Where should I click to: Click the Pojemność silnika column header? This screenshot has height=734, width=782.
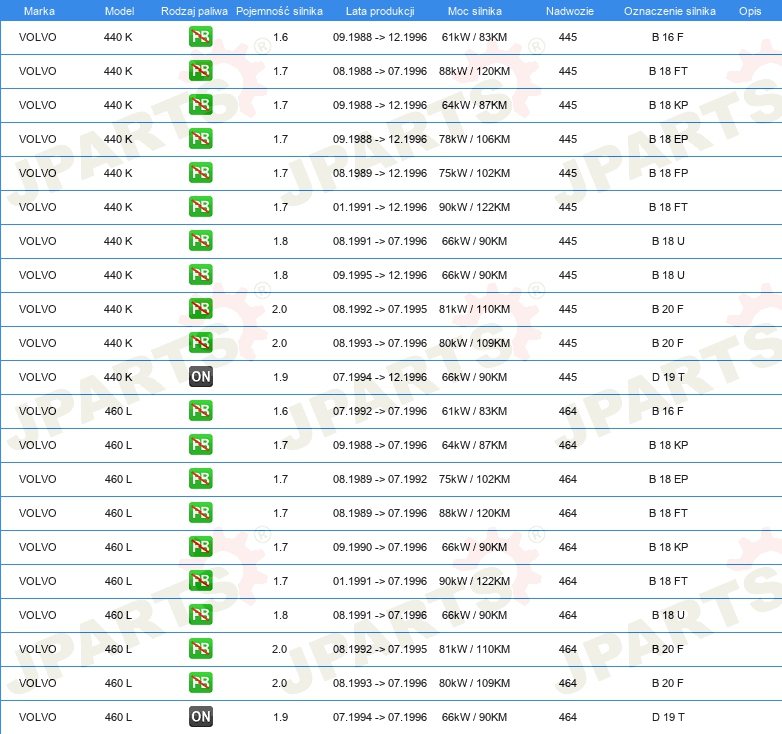tap(279, 11)
